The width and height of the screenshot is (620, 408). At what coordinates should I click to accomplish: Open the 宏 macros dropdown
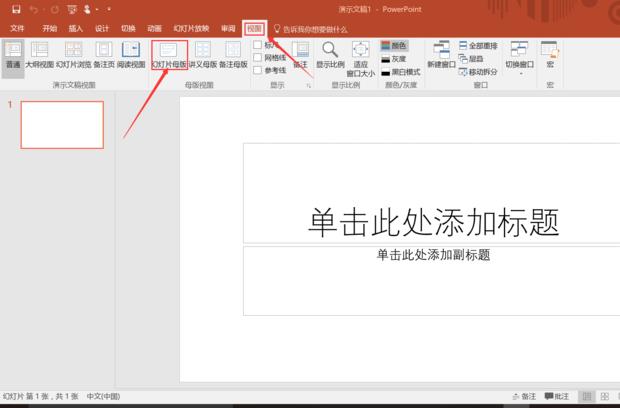coord(550,53)
